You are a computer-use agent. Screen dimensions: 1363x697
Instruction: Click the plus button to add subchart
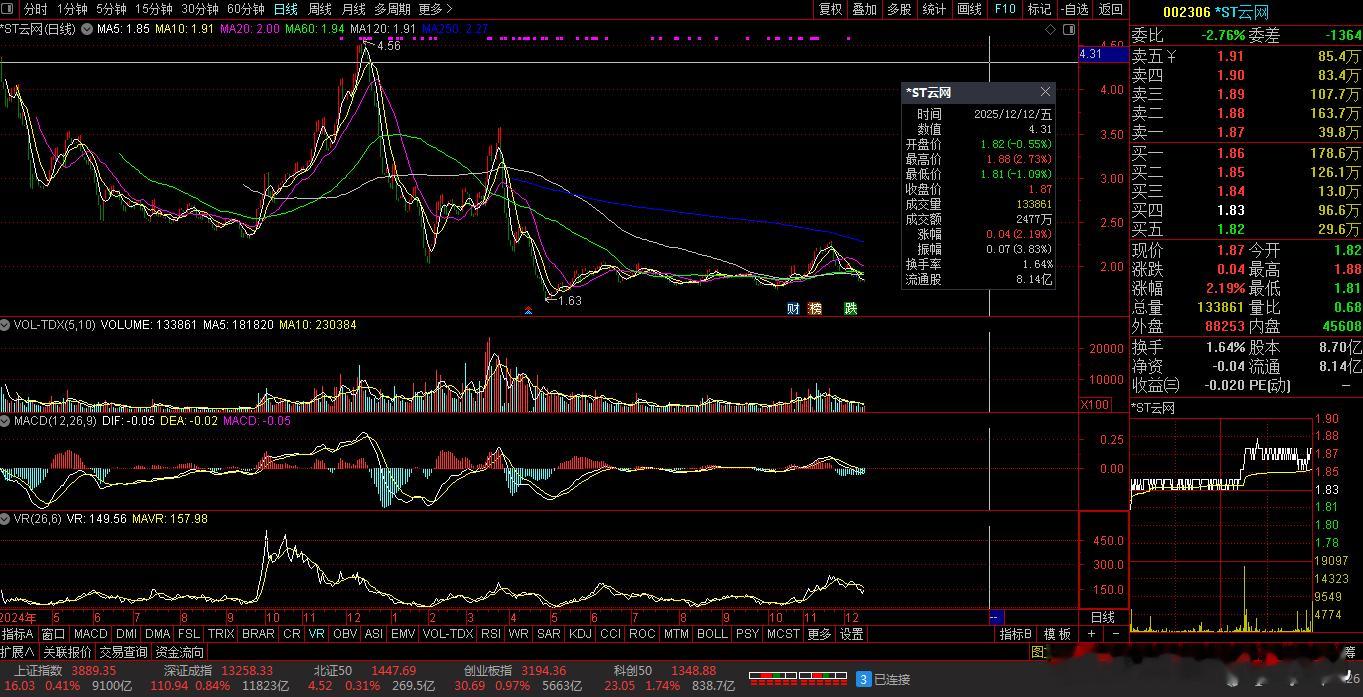pos(1091,634)
